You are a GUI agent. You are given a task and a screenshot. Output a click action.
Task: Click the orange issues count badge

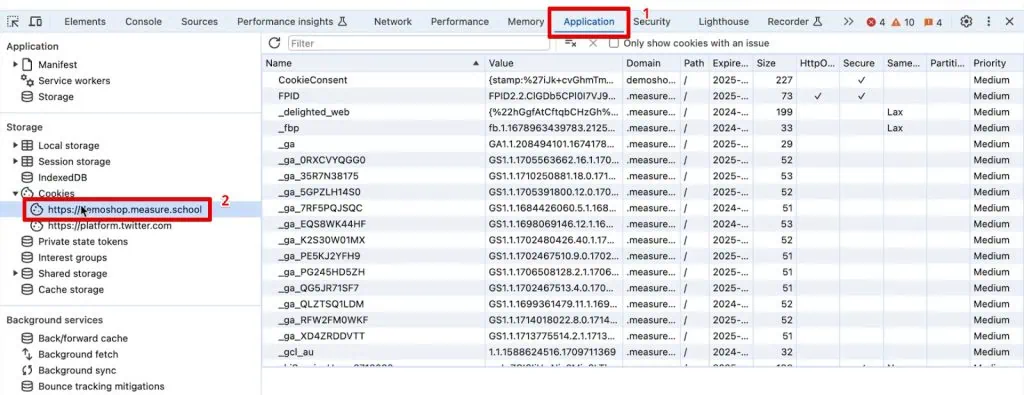[933, 22]
